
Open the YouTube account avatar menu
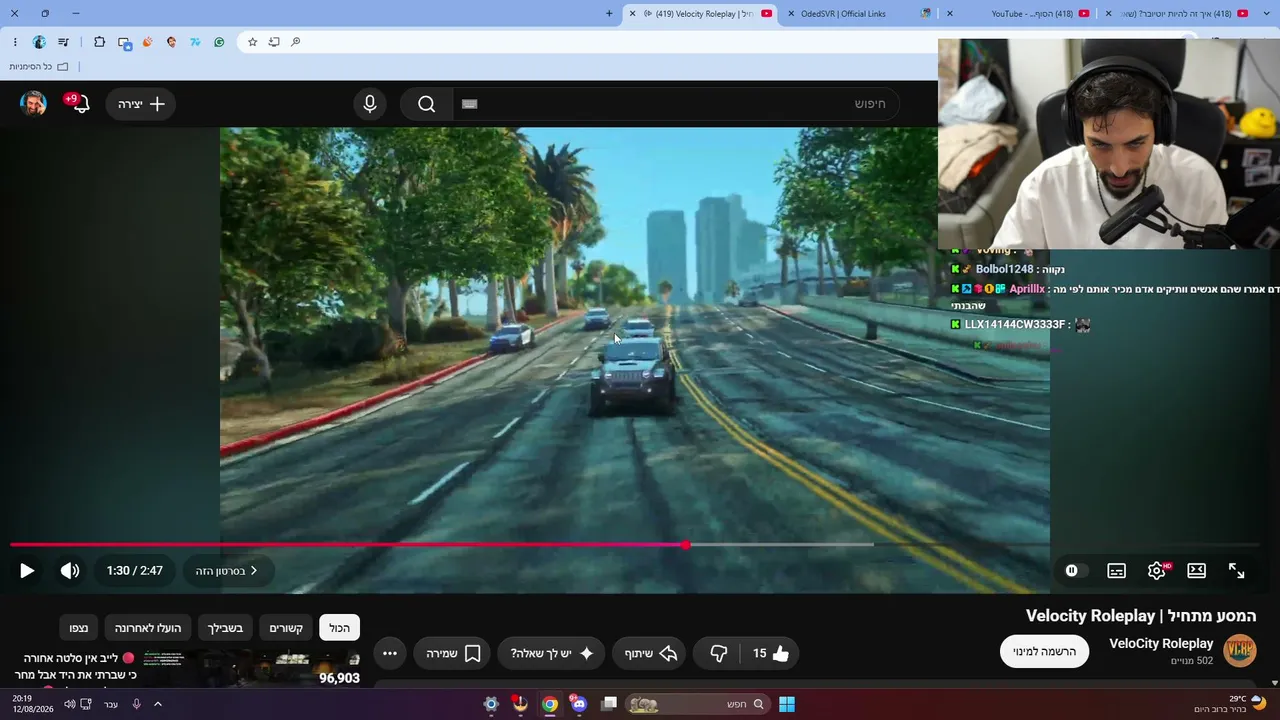34,104
